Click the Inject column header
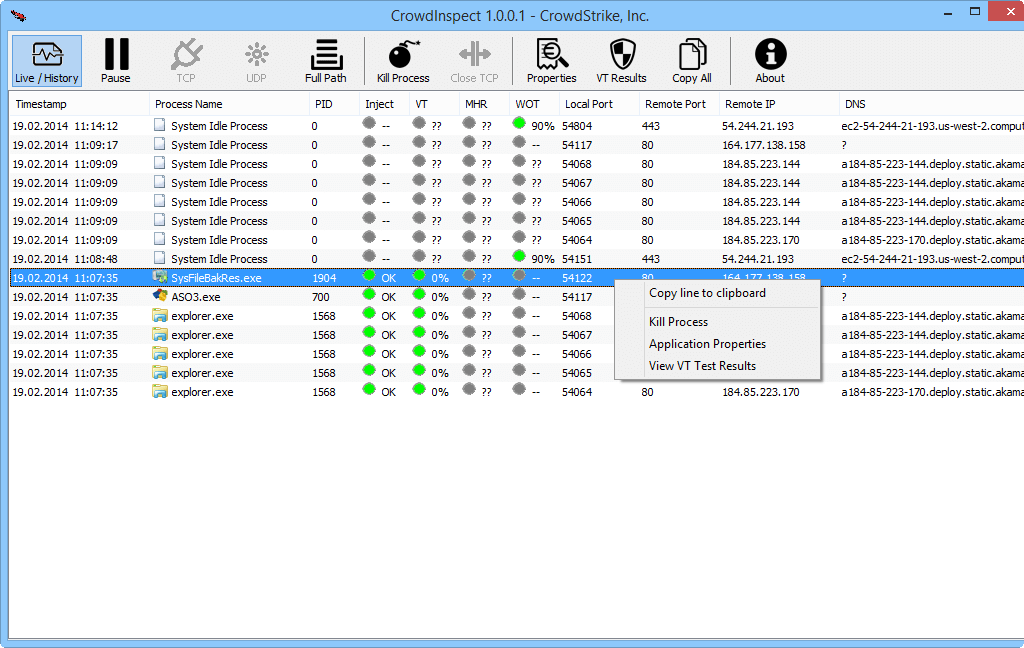 pyautogui.click(x=384, y=105)
